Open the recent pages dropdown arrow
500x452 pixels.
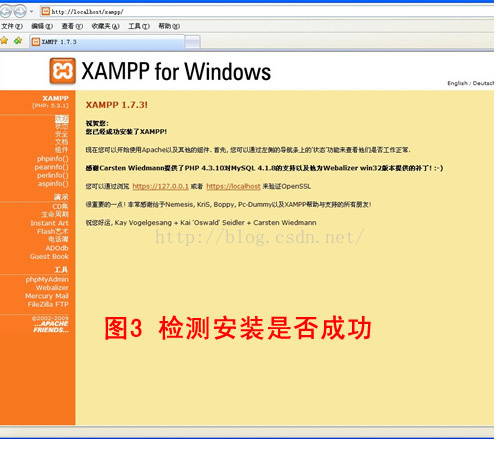(x=31, y=12)
